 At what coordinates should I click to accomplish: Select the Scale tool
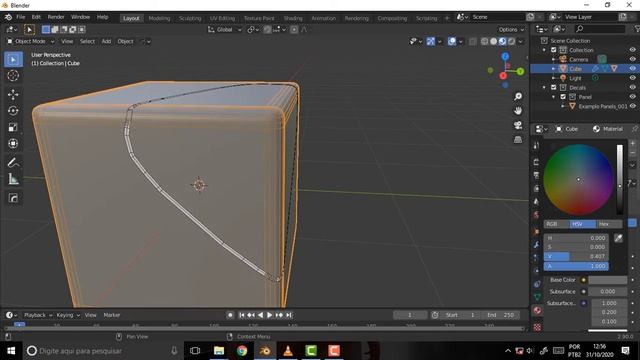pos(13,127)
